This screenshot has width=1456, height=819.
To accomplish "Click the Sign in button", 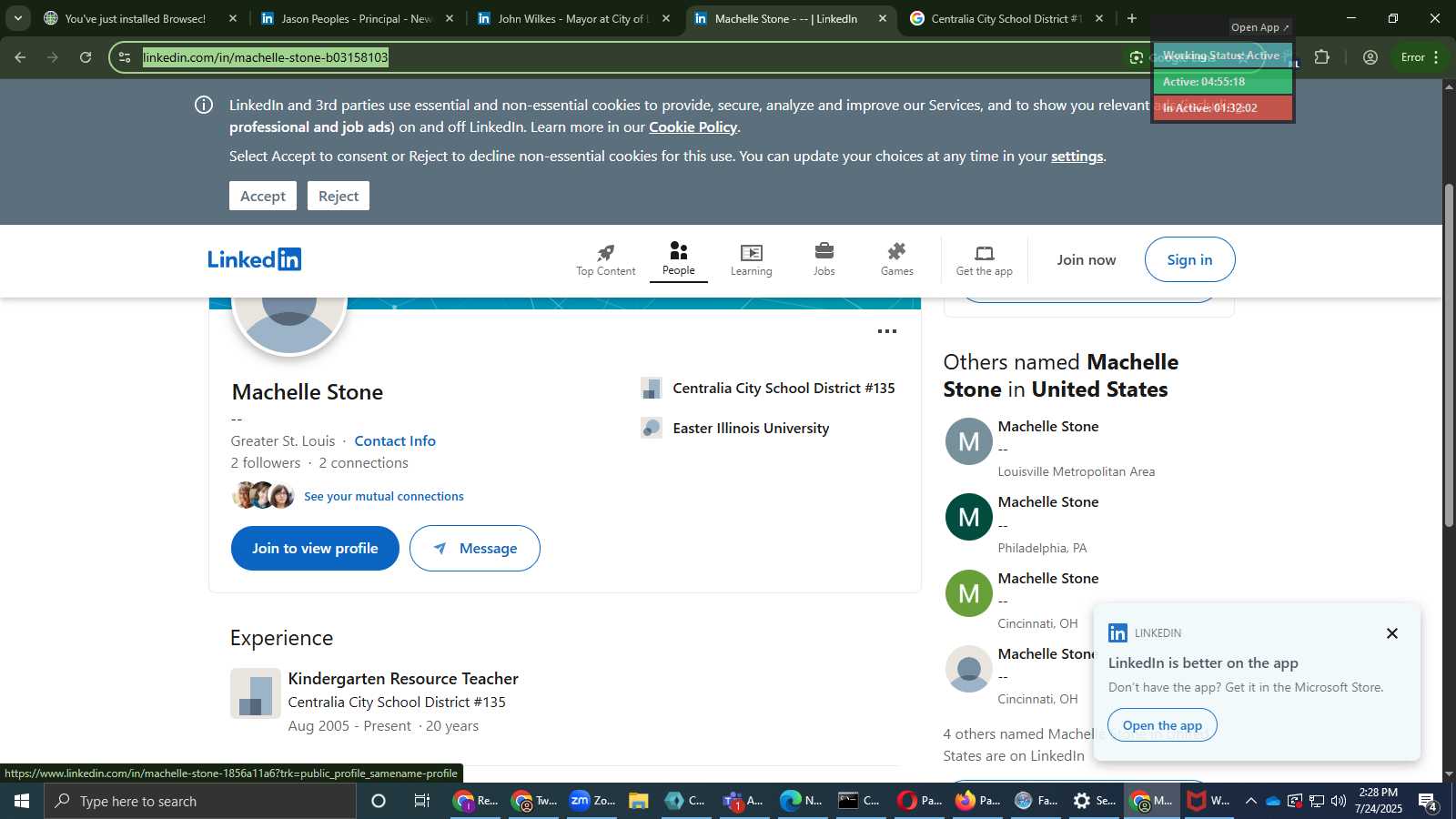I will 1189,259.
